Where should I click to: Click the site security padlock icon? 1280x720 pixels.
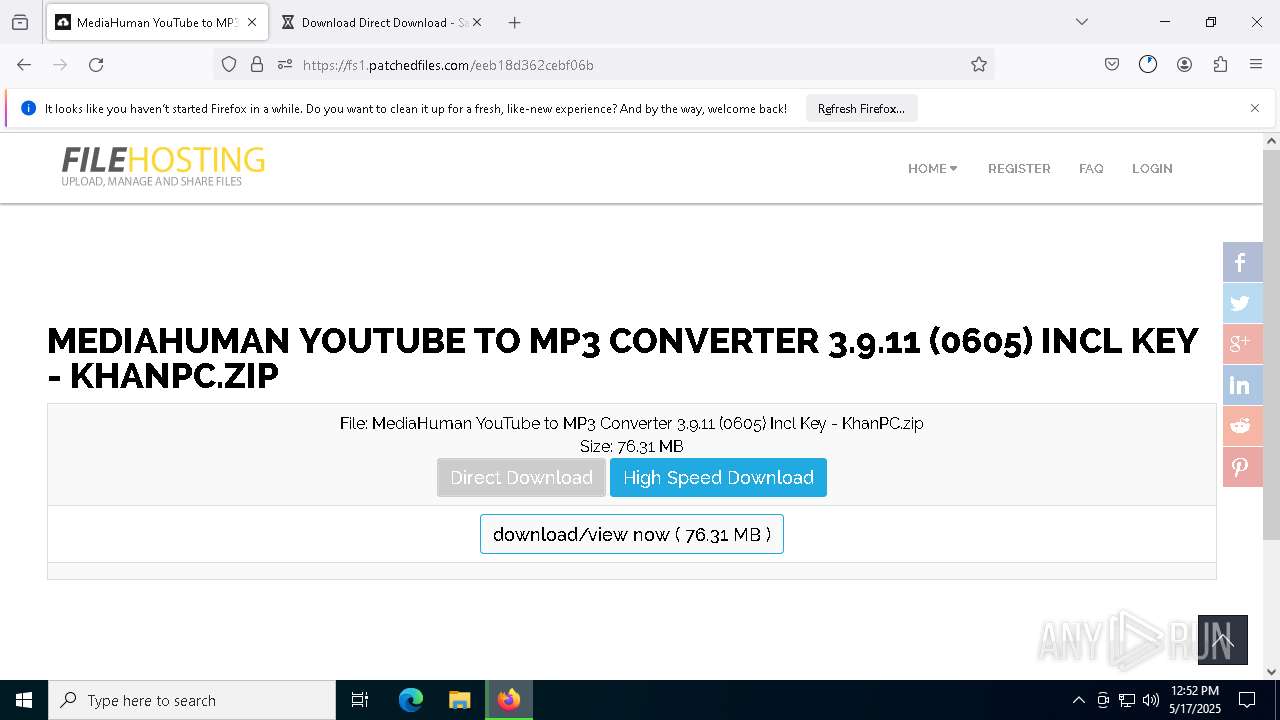[257, 65]
